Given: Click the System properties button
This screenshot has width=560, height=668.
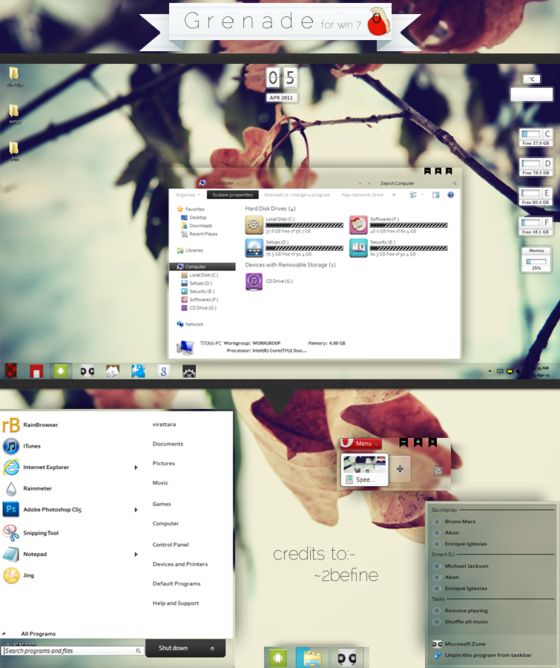Looking at the screenshot, I should pos(233,195).
